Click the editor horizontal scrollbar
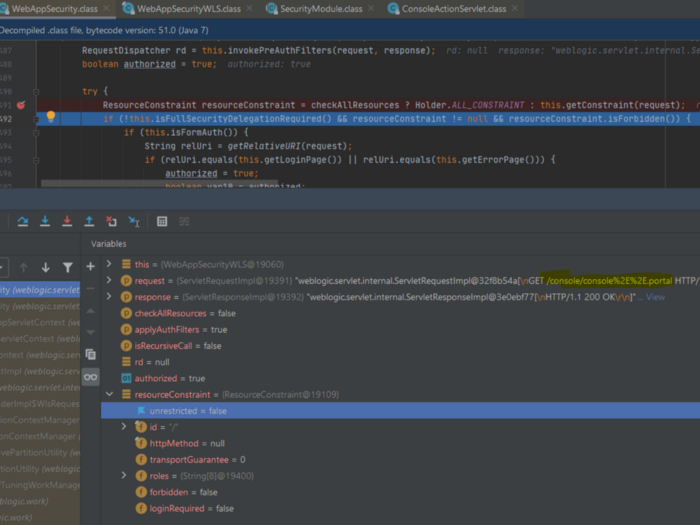Viewport: 700px width, 525px height. [159, 183]
